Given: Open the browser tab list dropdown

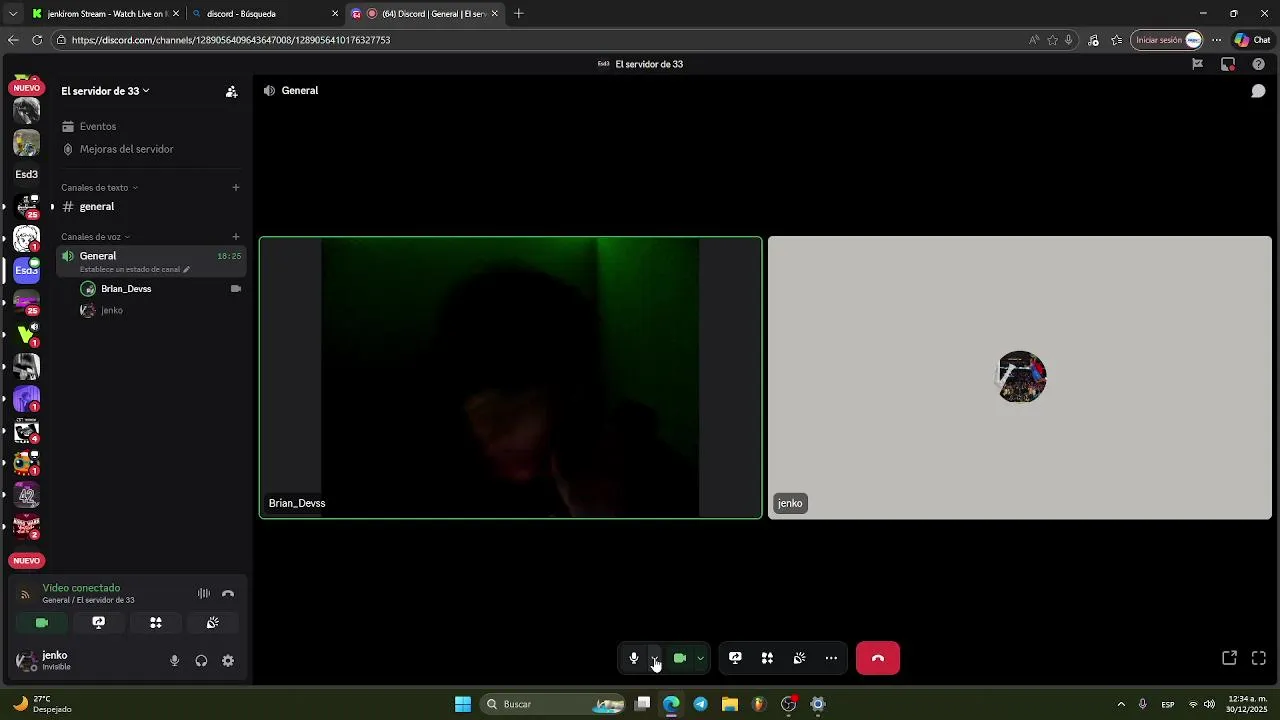Looking at the screenshot, I should pos(12,14).
